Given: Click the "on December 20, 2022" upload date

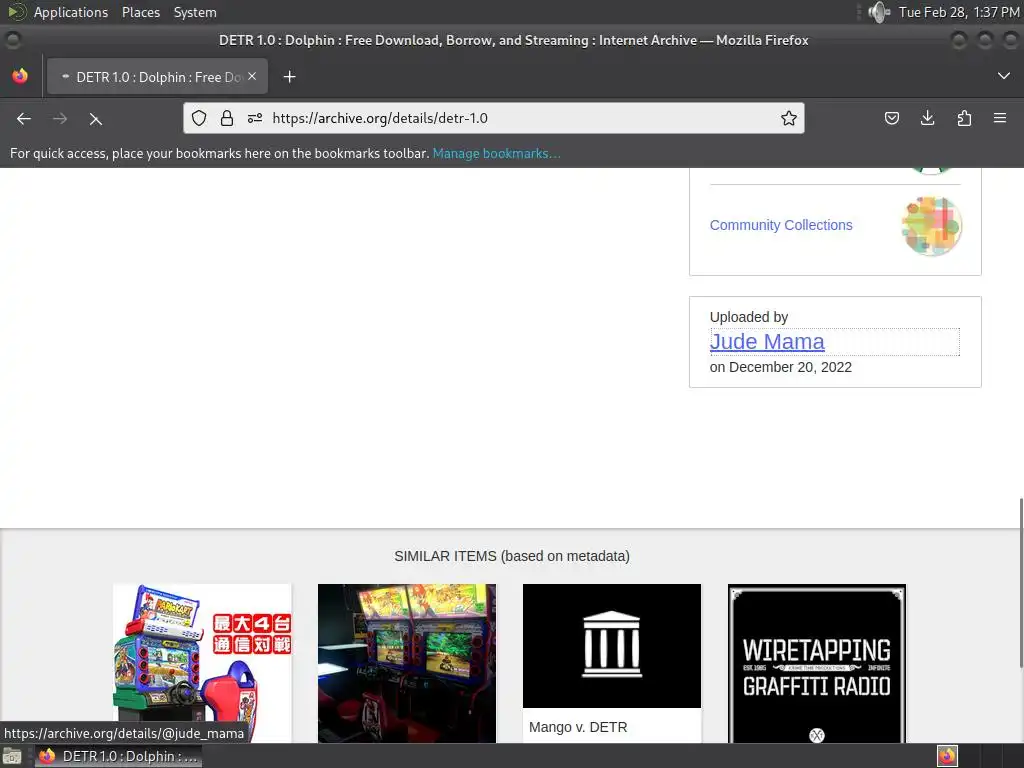Looking at the screenshot, I should (x=780, y=367).
